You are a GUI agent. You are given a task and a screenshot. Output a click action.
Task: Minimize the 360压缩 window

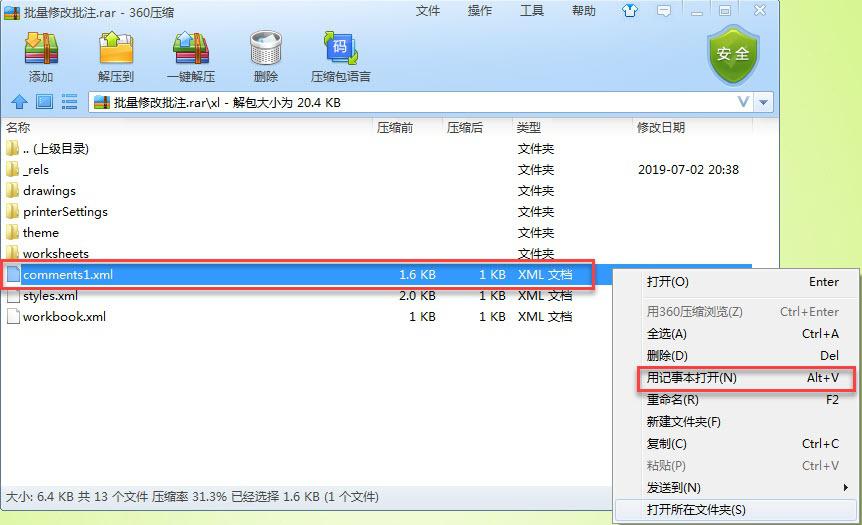click(697, 10)
